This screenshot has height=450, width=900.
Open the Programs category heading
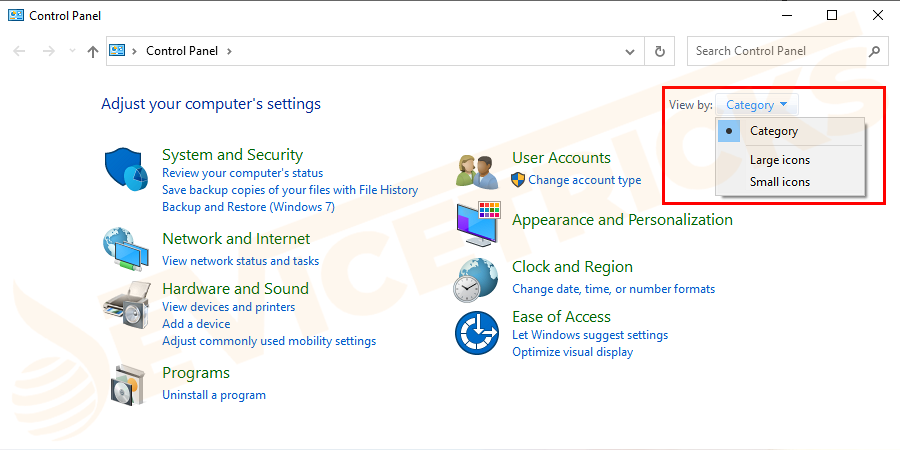tap(196, 373)
